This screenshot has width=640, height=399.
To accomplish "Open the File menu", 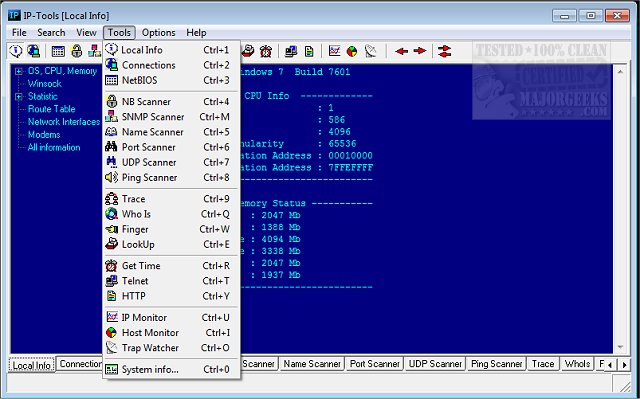I will point(19,33).
